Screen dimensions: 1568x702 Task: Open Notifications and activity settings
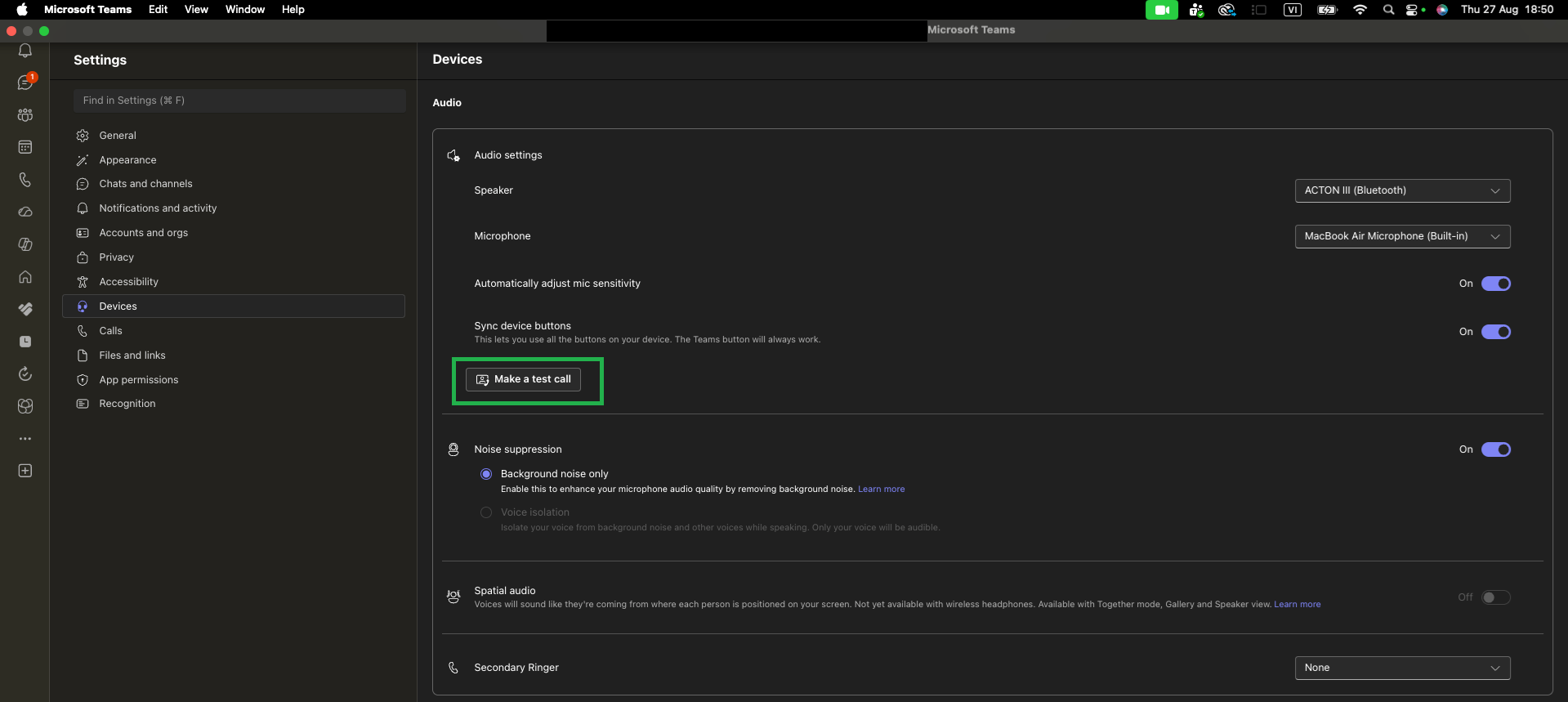[x=234, y=208]
